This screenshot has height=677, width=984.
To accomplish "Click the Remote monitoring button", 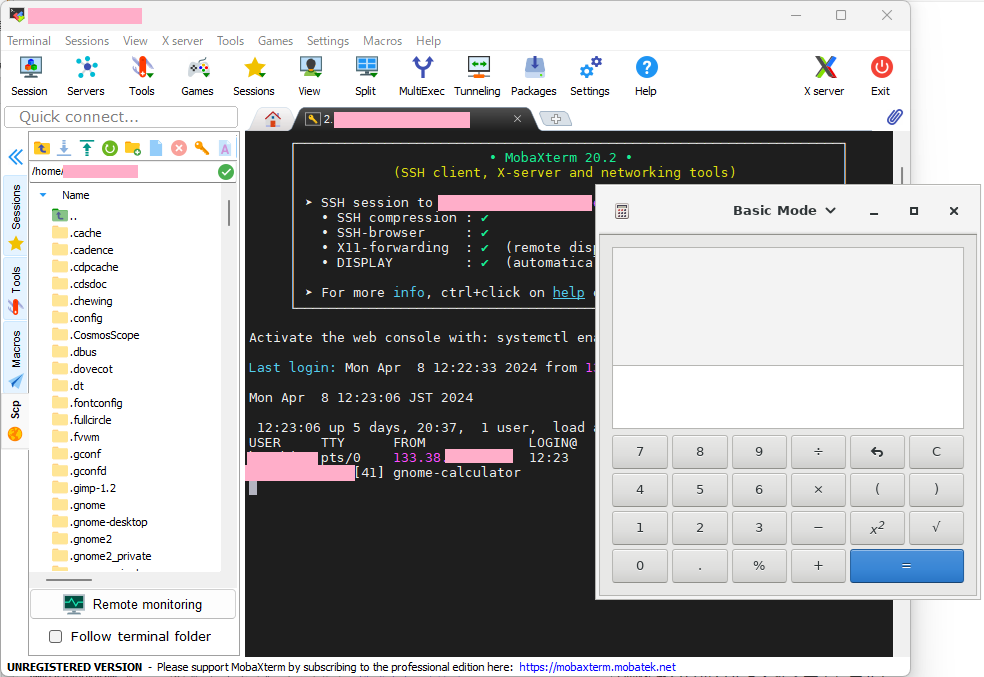I will pos(133,604).
